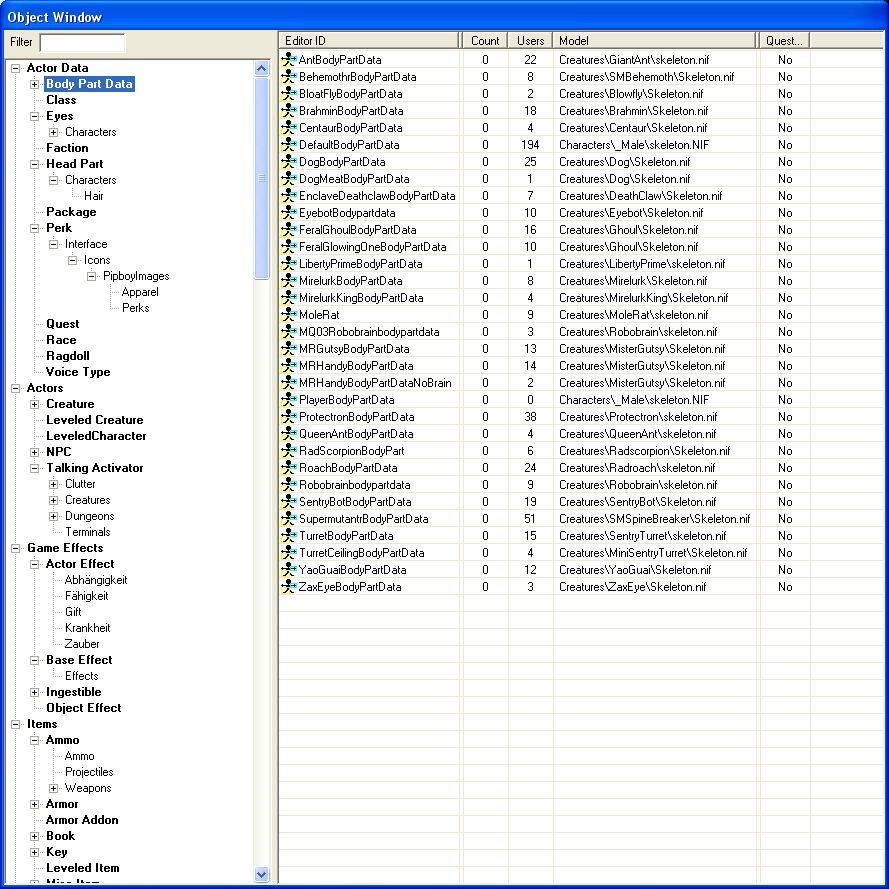The height and width of the screenshot is (889, 889).
Task: Click the ZaxEyeBodyPartData row icon
Action: pyautogui.click(x=289, y=587)
